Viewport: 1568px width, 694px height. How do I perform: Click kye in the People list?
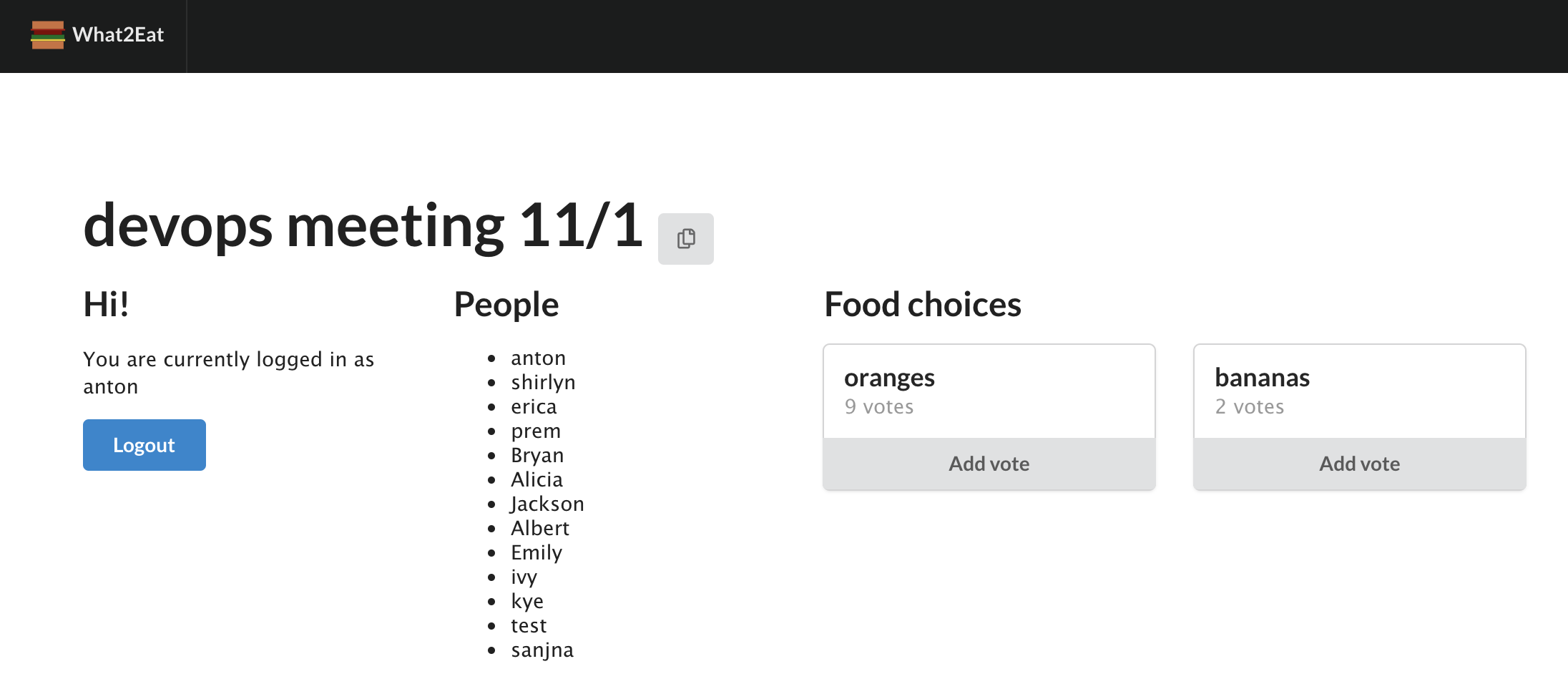[527, 602]
